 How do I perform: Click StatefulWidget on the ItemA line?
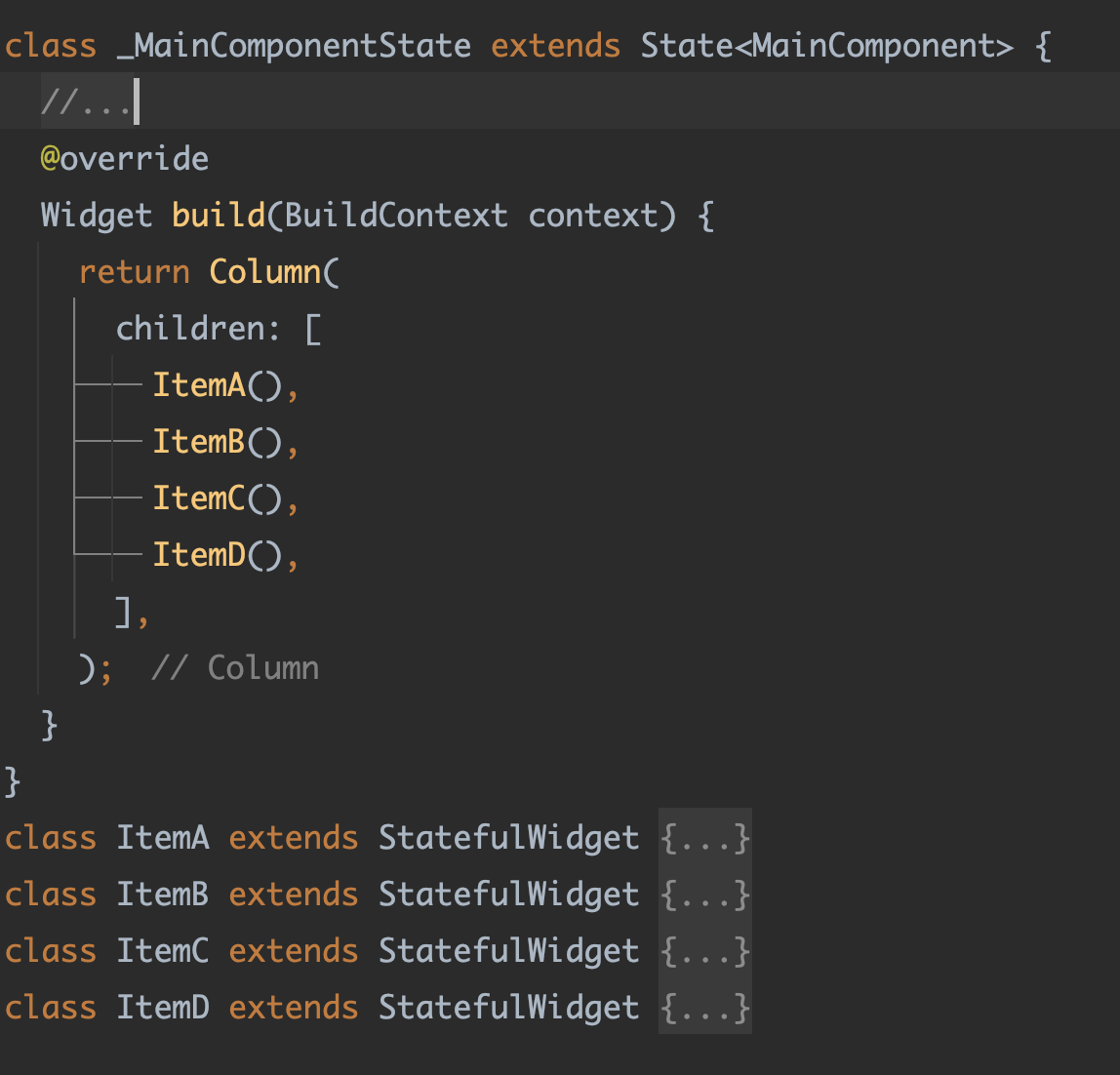508,838
